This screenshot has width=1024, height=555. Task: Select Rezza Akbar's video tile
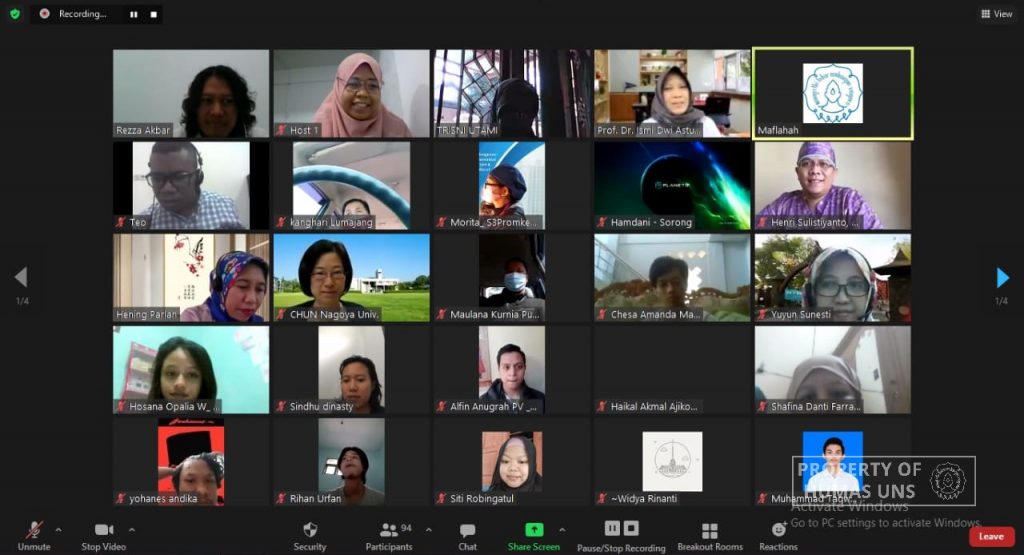pyautogui.click(x=191, y=93)
